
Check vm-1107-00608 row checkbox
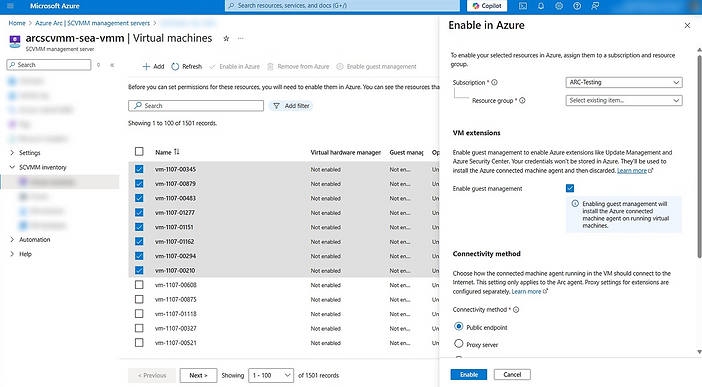pos(139,285)
